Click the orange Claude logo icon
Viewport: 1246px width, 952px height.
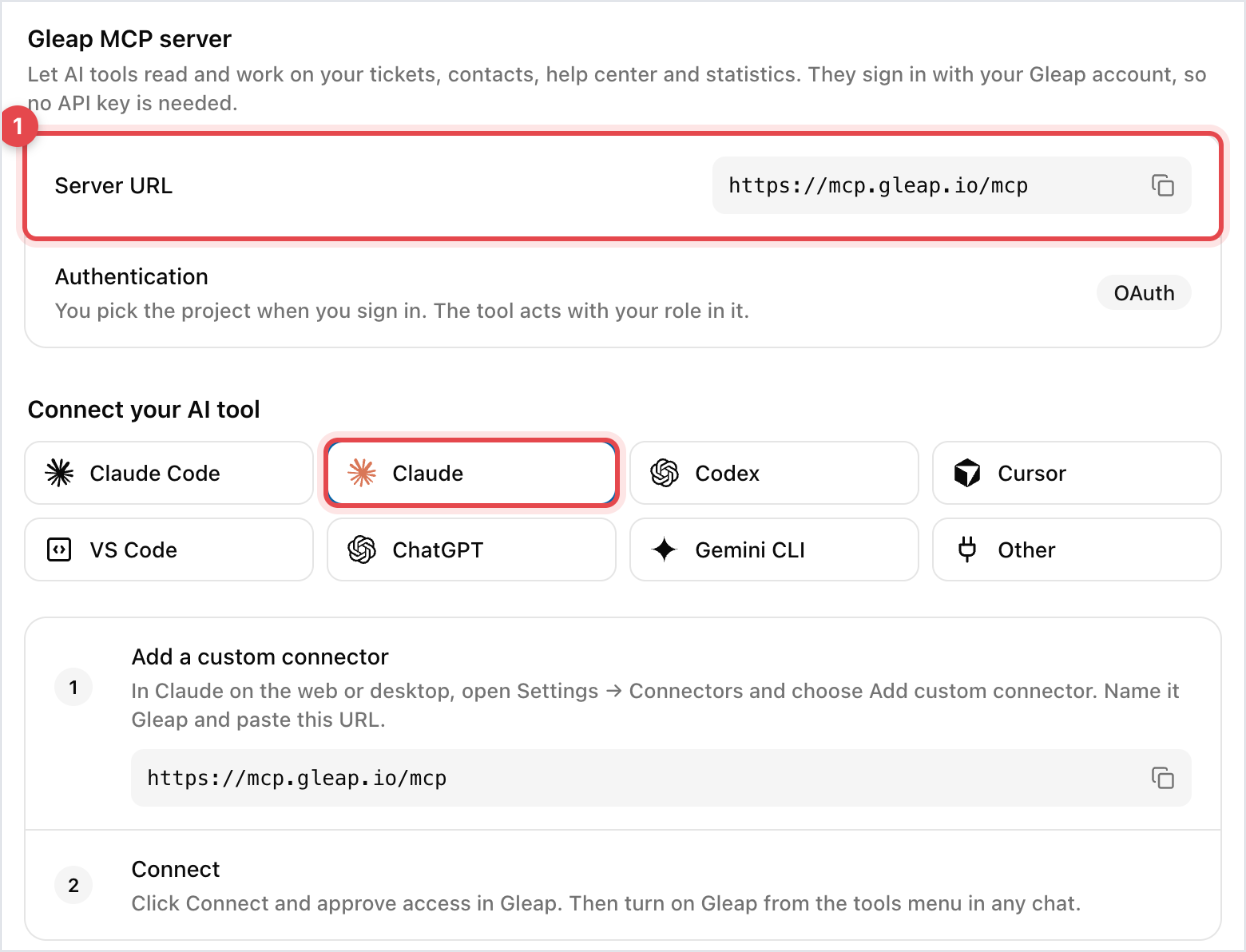tap(361, 473)
